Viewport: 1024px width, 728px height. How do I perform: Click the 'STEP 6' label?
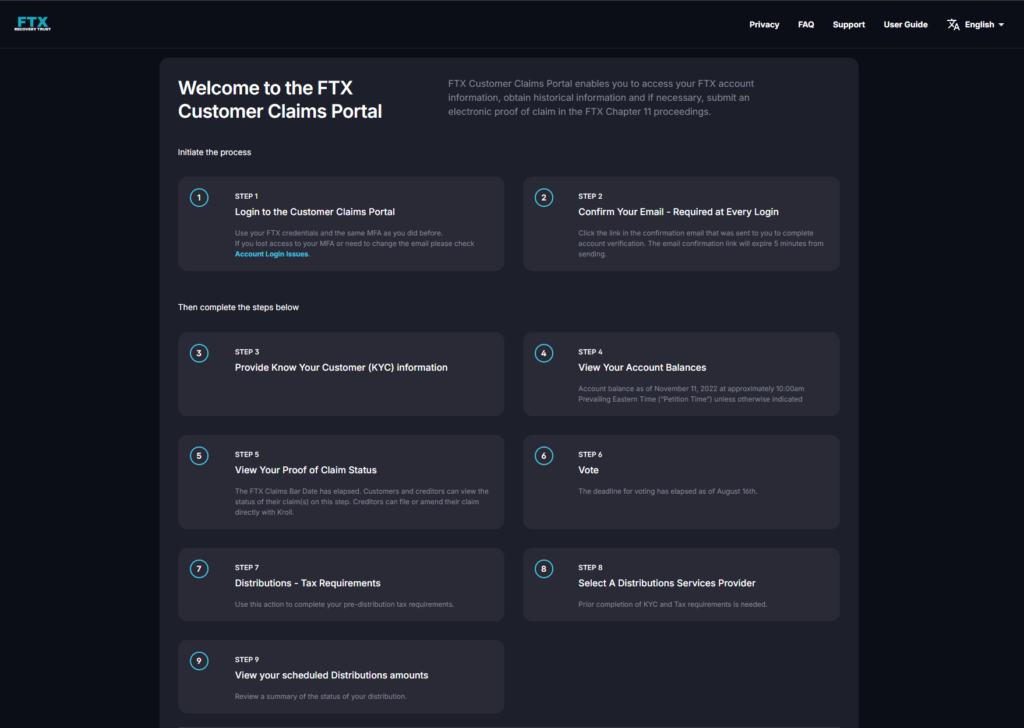[x=590, y=454]
